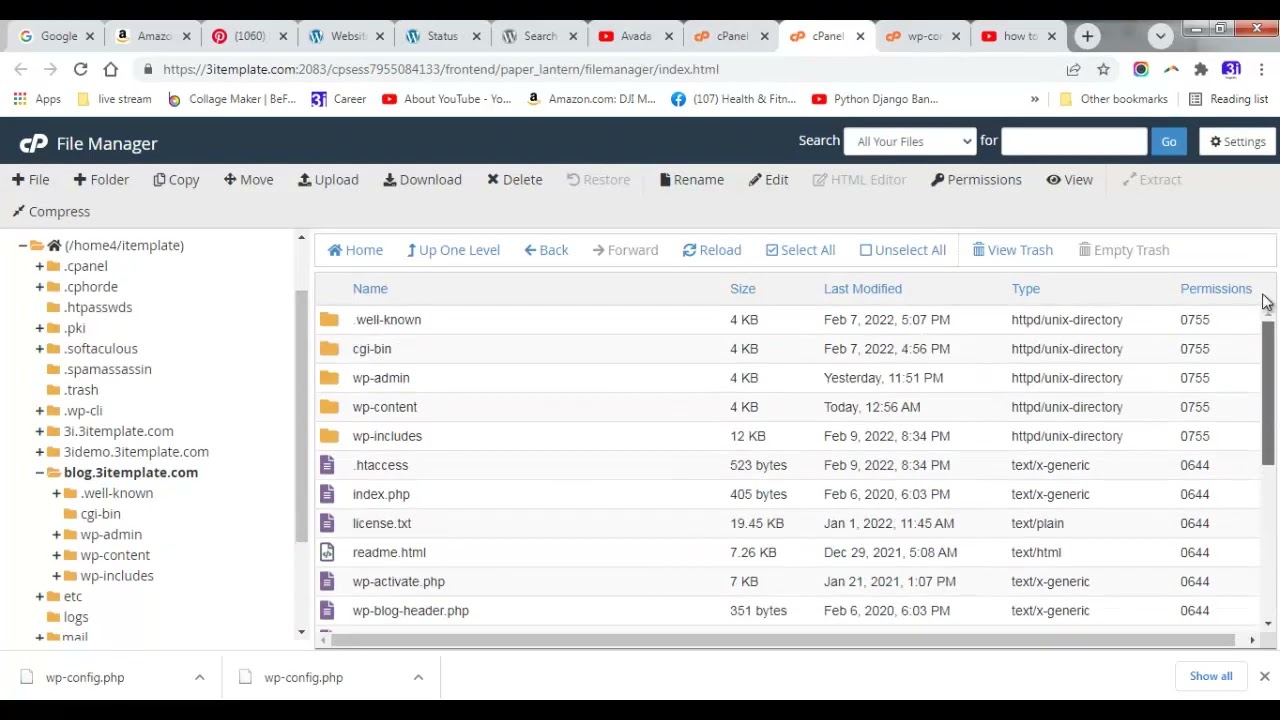Expand the wp-admin node in the tree
1280x720 pixels.
(56, 535)
